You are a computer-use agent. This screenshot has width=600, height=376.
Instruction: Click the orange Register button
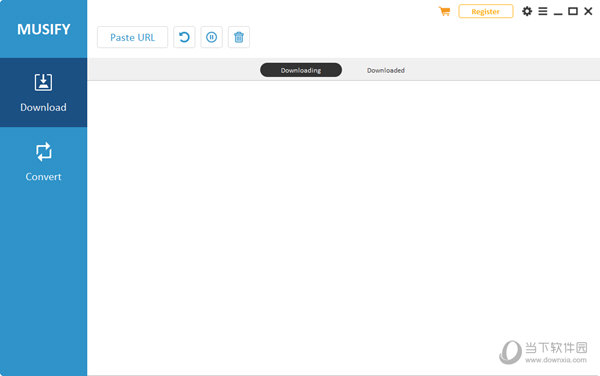(486, 11)
